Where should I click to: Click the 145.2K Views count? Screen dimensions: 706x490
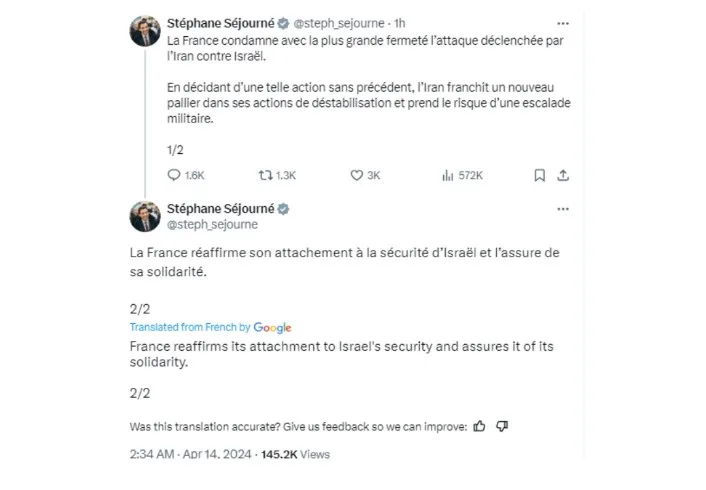coord(295,454)
